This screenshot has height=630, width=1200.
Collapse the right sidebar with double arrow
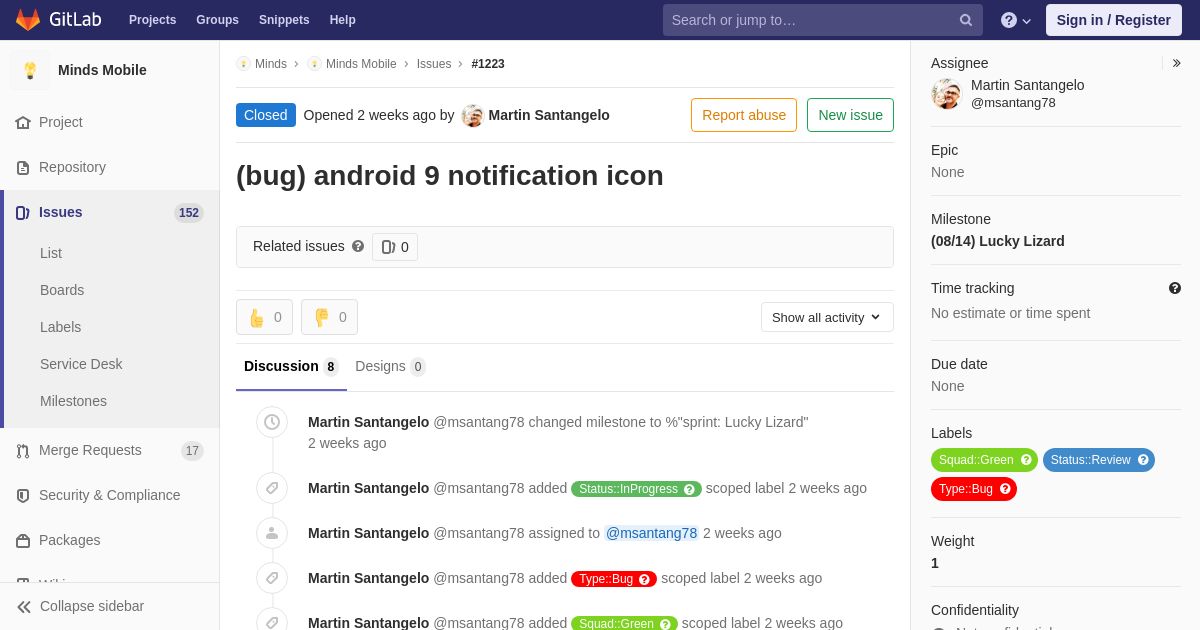[x=1176, y=63]
